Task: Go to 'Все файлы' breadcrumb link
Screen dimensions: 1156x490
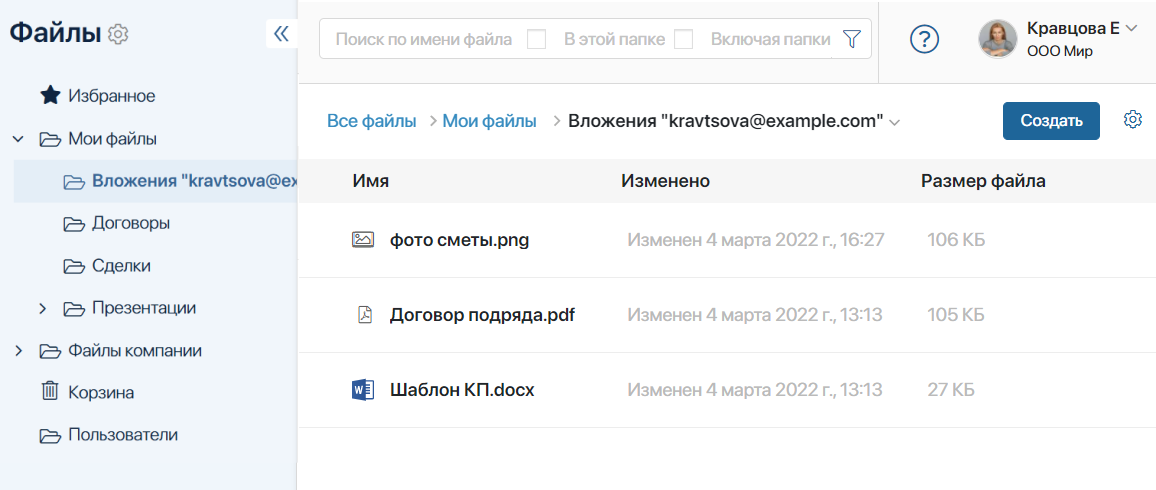Action: [x=372, y=121]
